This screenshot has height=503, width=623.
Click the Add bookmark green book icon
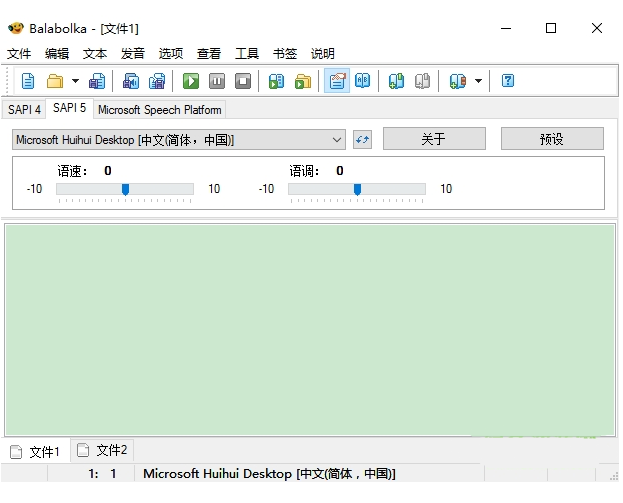point(396,81)
